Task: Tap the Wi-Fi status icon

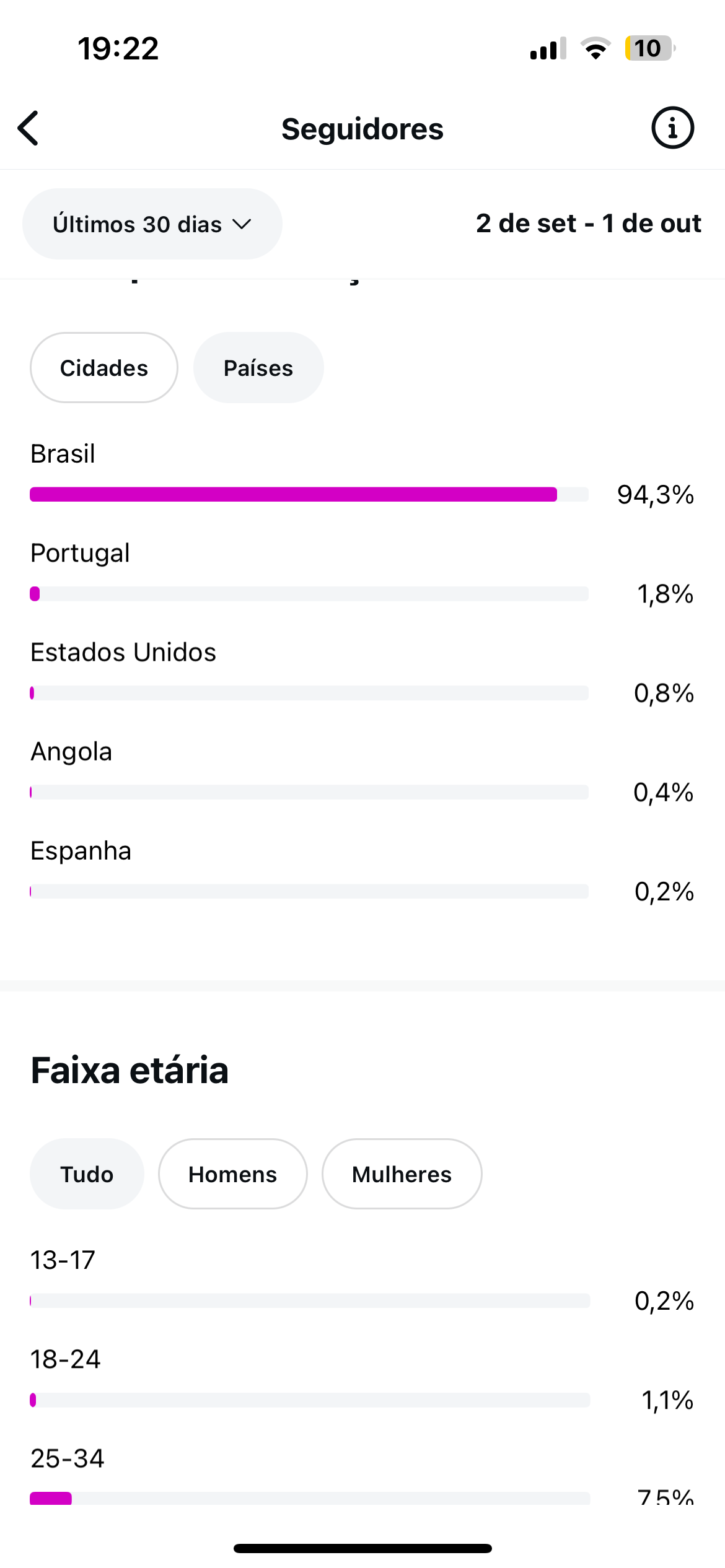Action: click(x=595, y=48)
